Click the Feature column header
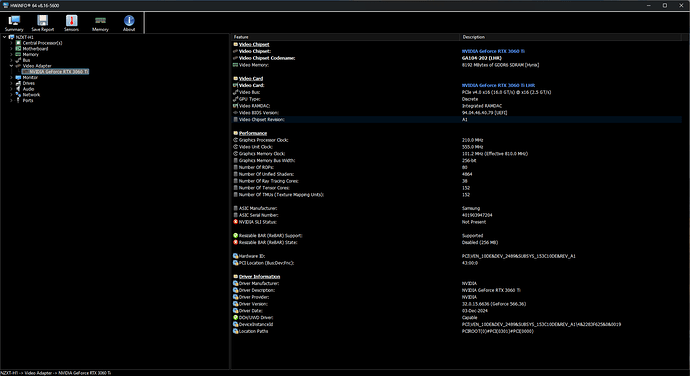The image size is (690, 376). [x=345, y=37]
